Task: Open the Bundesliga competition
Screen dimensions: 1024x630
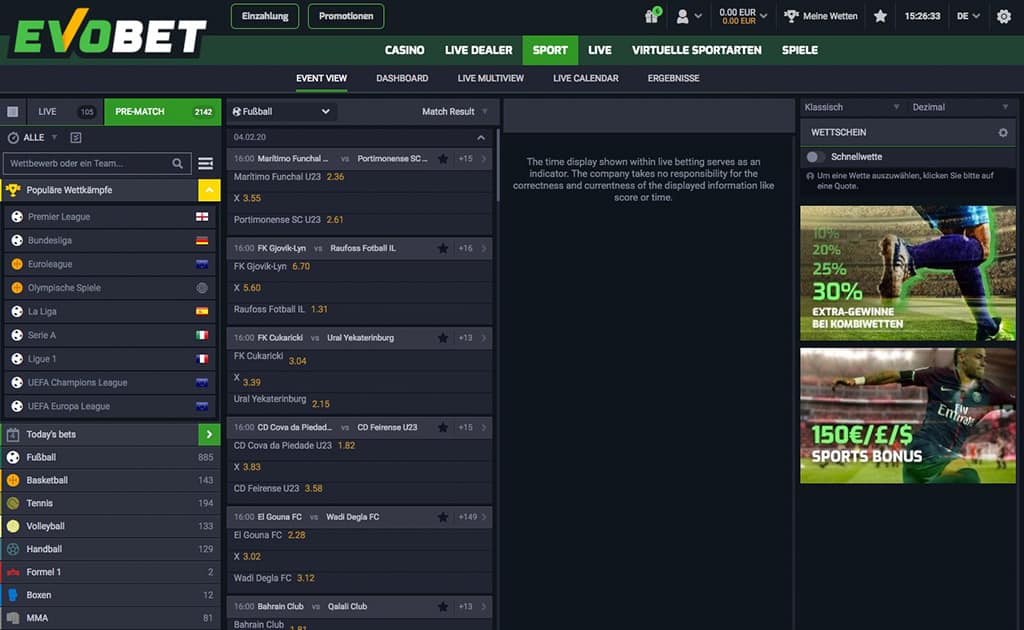Action: 110,240
